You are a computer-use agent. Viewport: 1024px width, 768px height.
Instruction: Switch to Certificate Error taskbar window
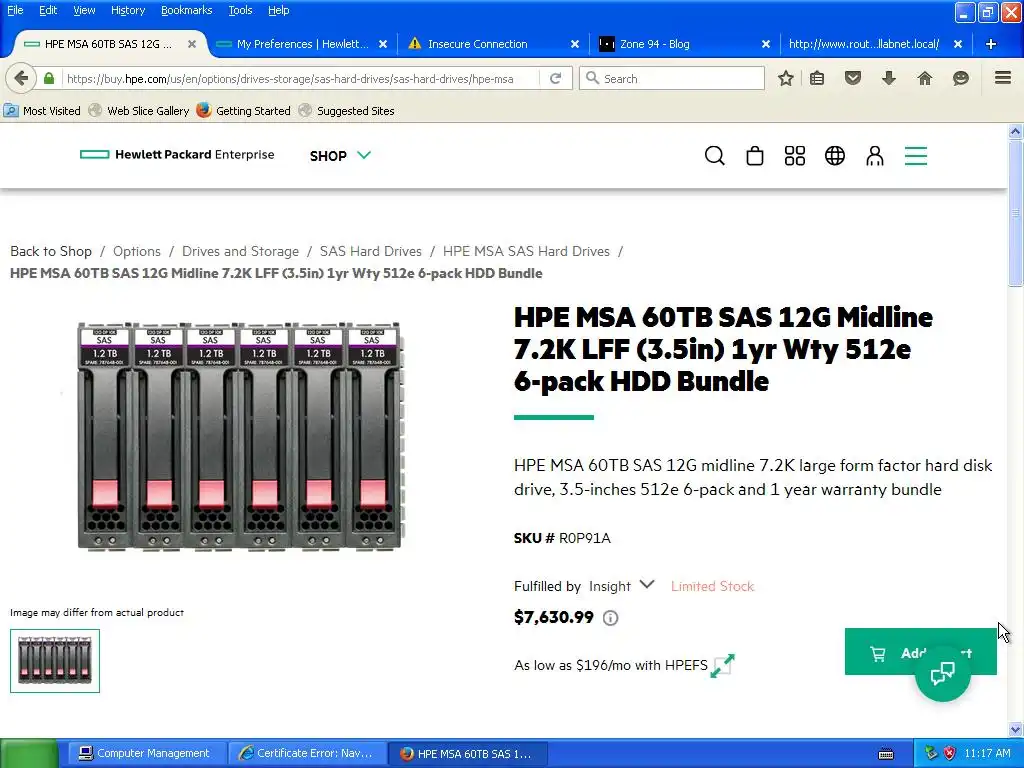[x=306, y=754]
